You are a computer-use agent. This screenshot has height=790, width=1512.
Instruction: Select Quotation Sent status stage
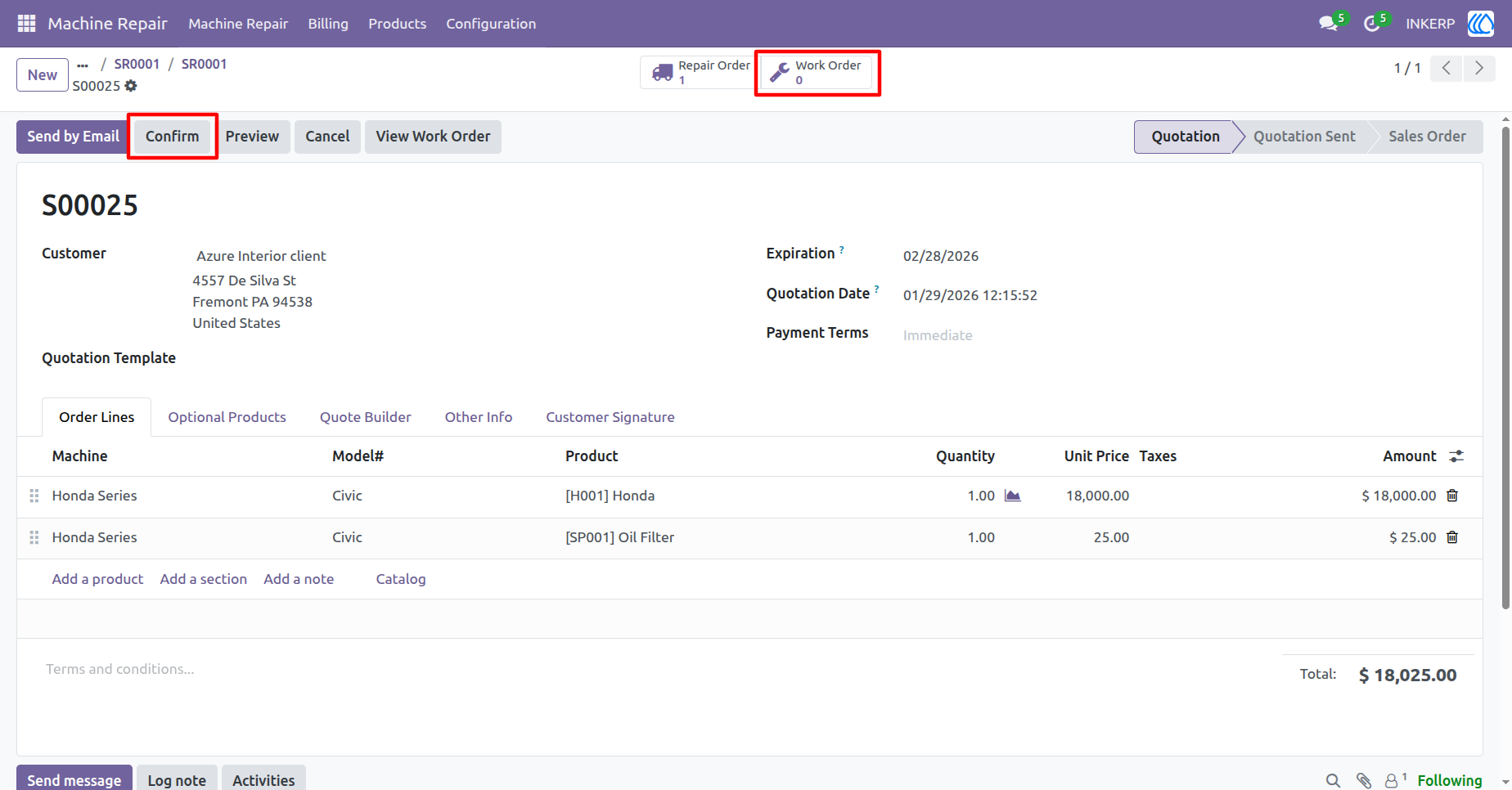(x=1304, y=137)
